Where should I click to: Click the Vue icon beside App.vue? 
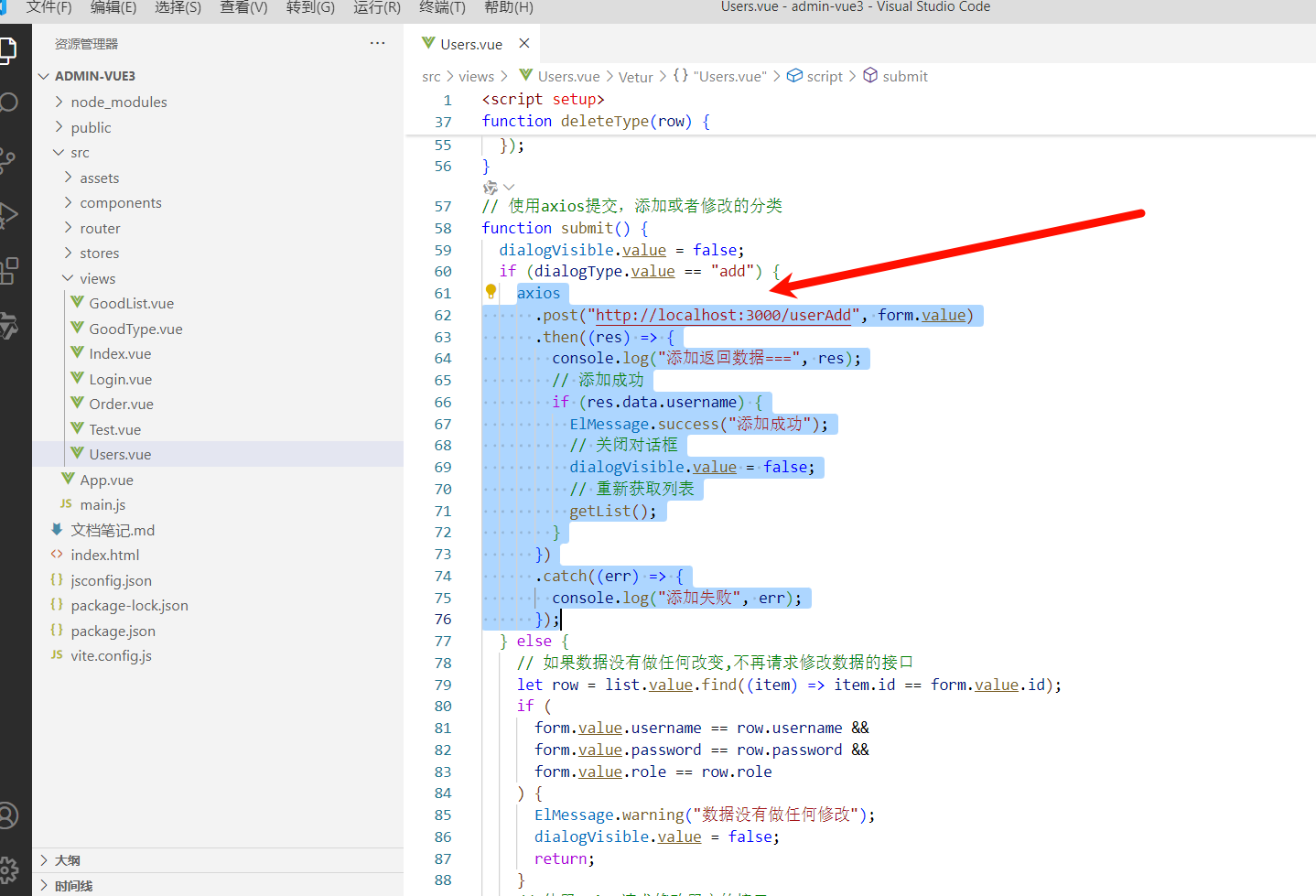click(x=69, y=479)
